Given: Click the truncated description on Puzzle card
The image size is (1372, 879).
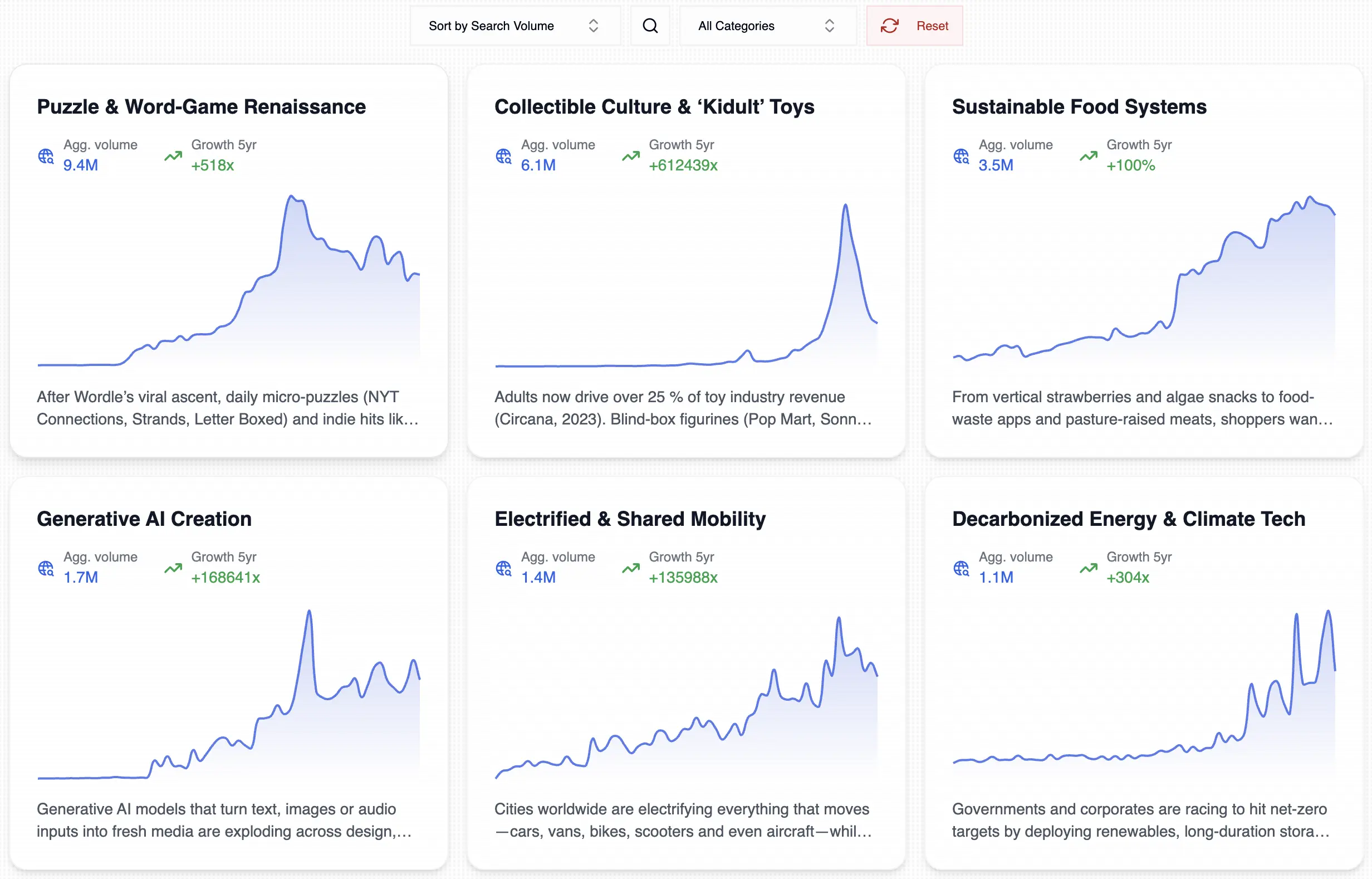Looking at the screenshot, I should 227,408.
